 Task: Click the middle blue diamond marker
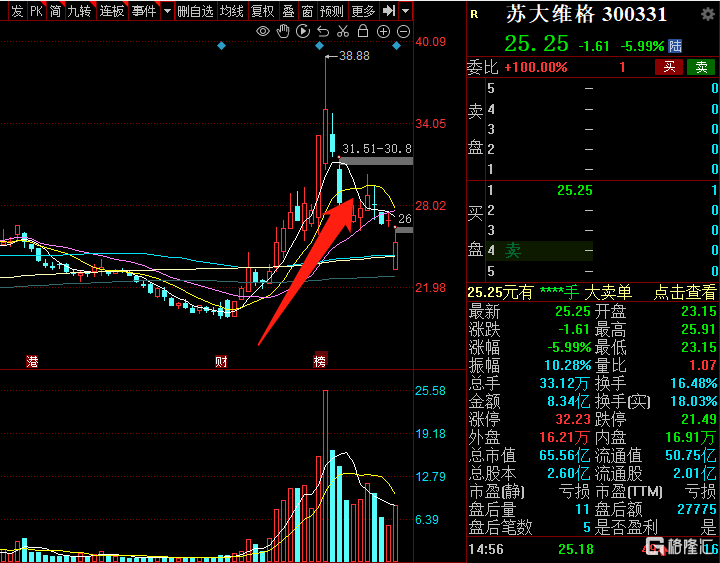320,45
